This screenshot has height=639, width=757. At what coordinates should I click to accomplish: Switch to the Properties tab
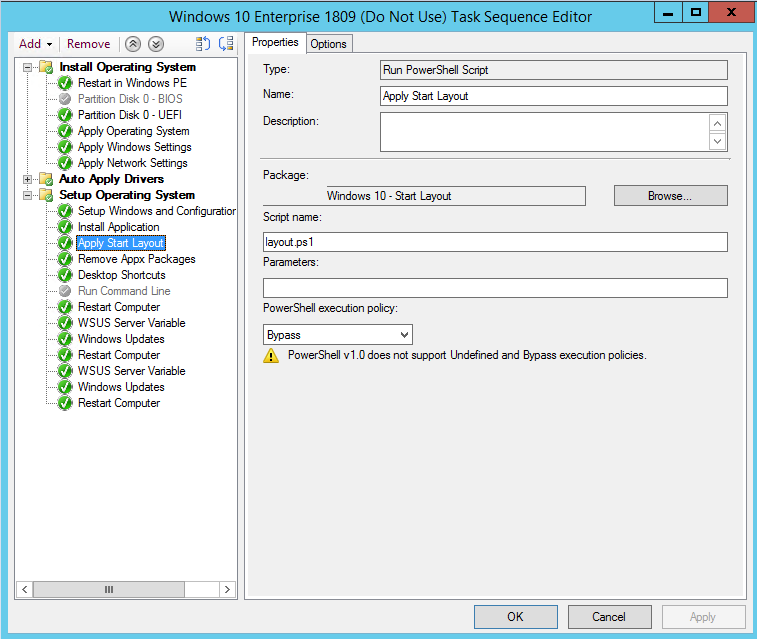click(275, 42)
